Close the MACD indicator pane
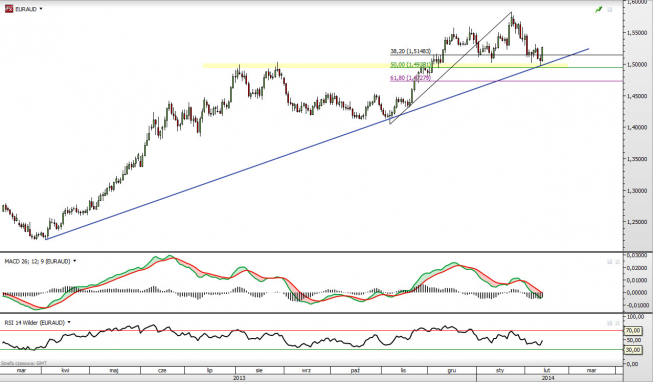The image size is (653, 382). tap(618, 262)
